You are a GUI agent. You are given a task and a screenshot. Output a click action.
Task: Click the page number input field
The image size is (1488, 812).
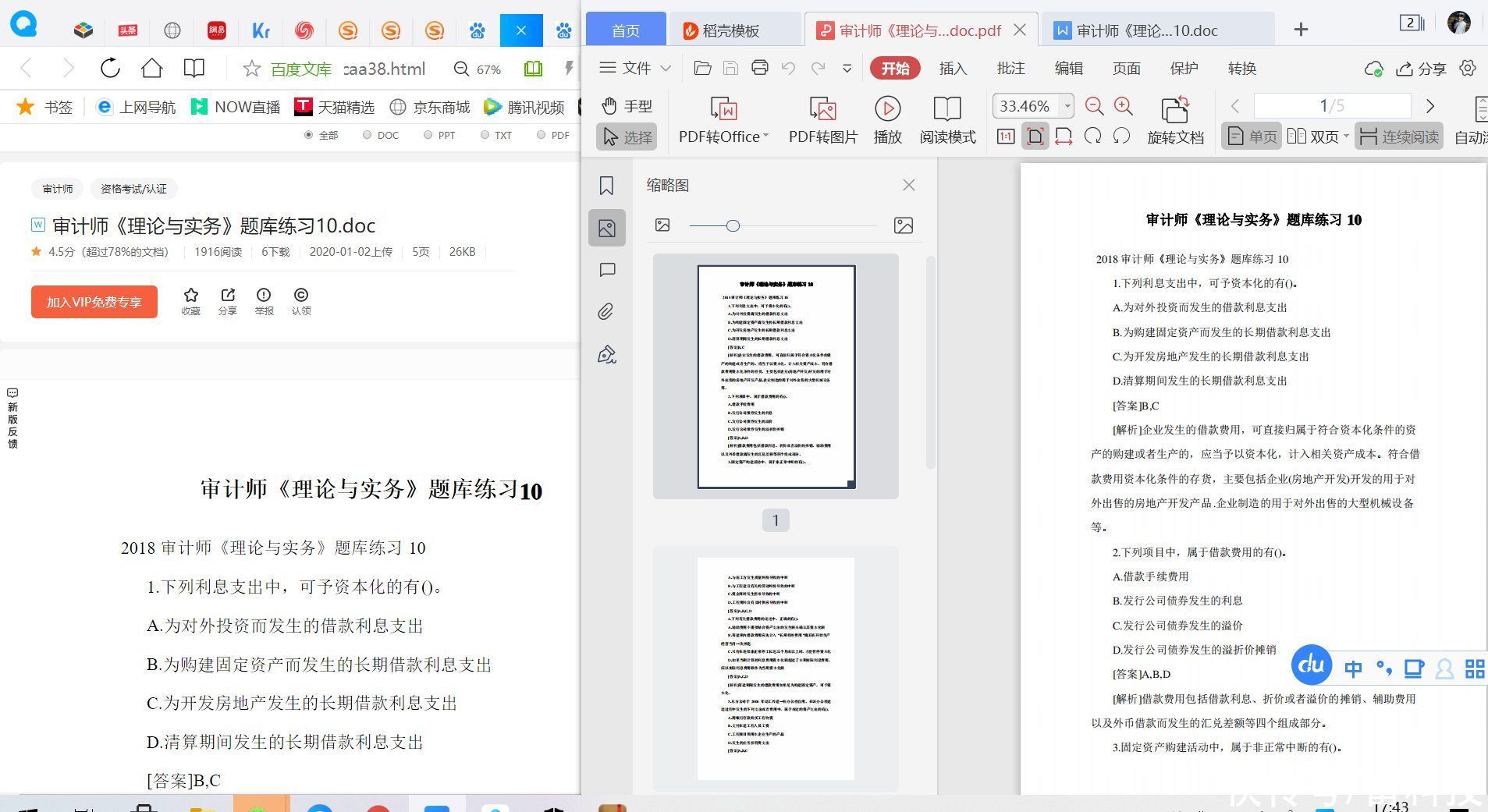1332,105
